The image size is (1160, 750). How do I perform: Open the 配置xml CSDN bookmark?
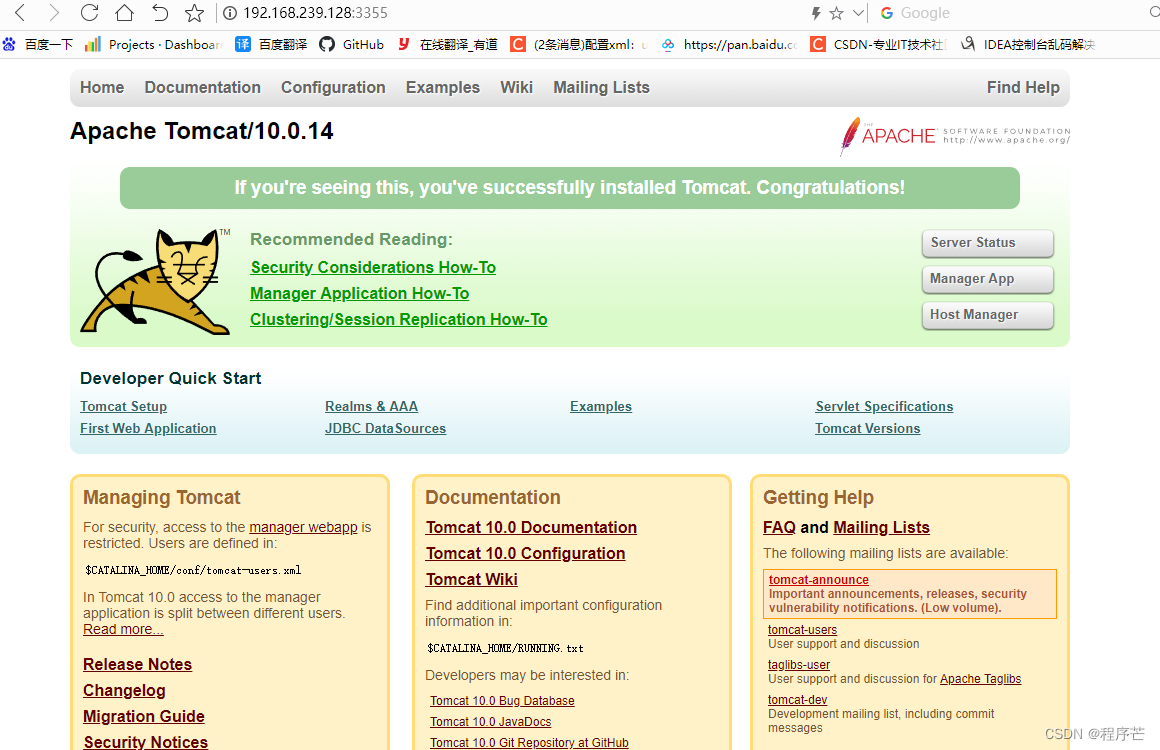point(578,44)
